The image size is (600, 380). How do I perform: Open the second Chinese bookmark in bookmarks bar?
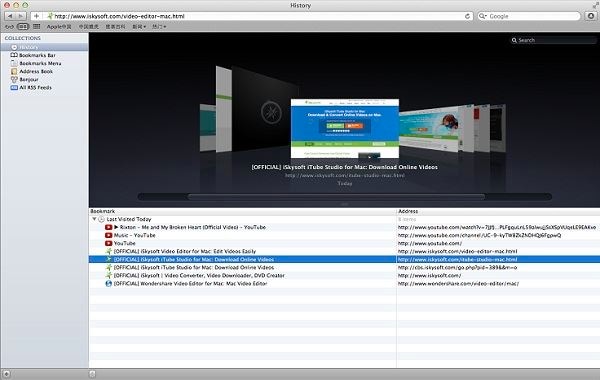pyautogui.click(x=88, y=26)
